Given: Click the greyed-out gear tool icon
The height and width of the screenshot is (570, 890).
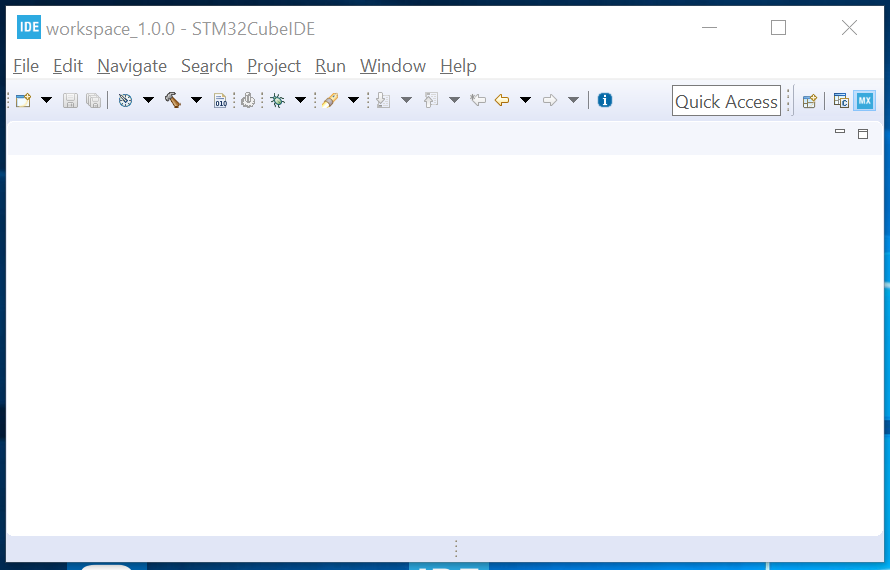Looking at the screenshot, I should [x=248, y=100].
